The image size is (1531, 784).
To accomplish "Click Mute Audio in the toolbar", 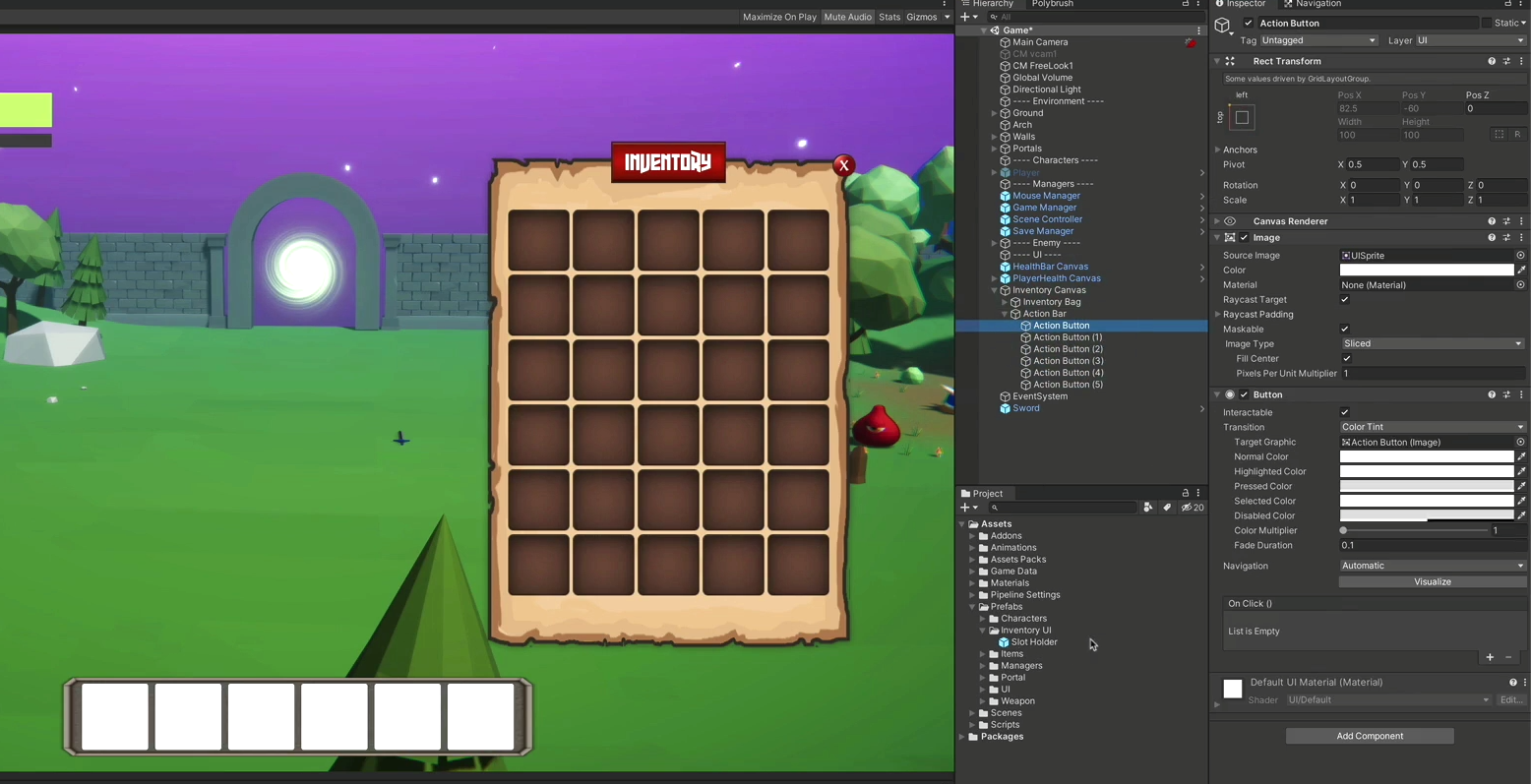I will (847, 16).
